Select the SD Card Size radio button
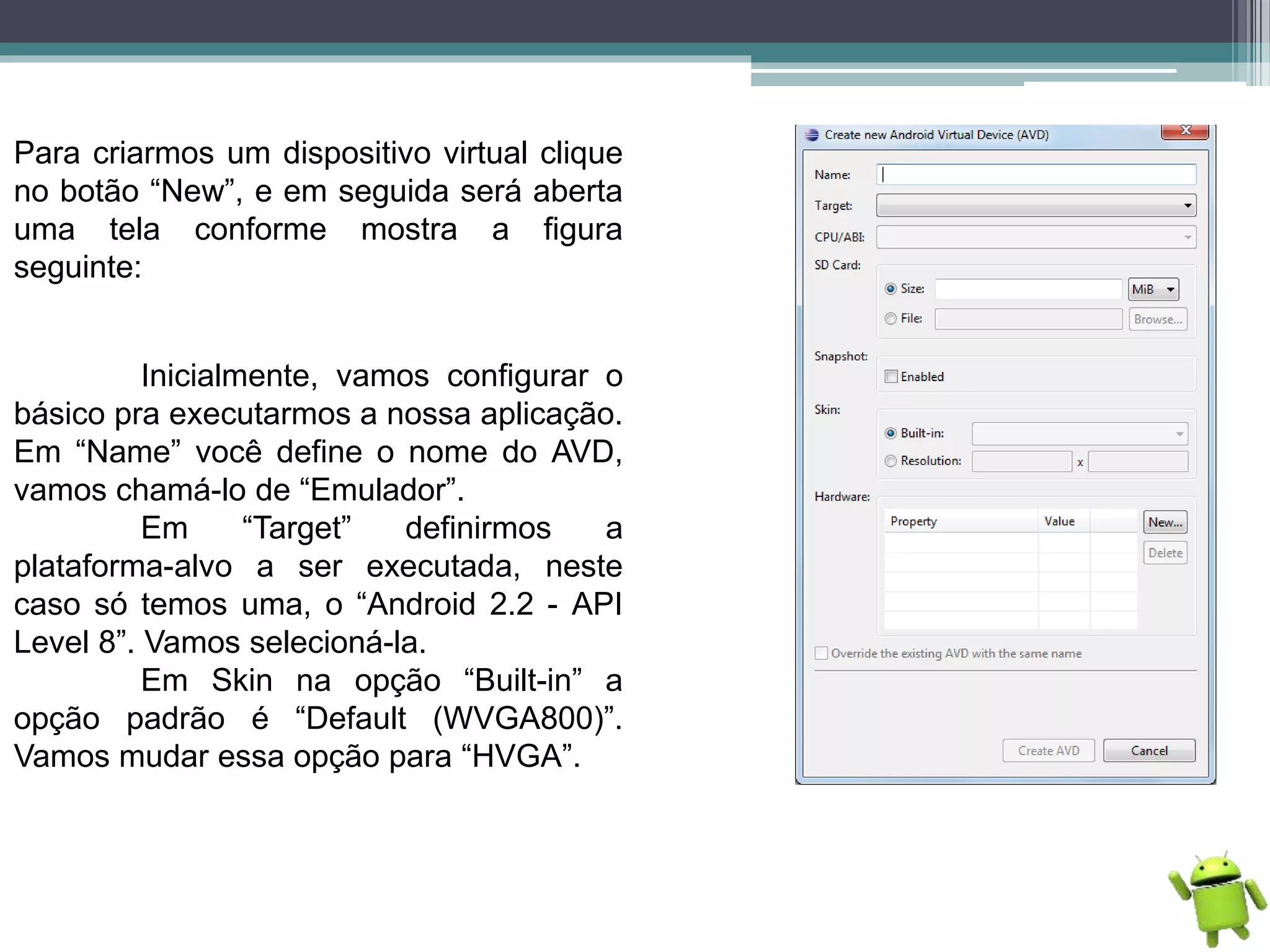The image size is (1270, 952). [x=890, y=289]
